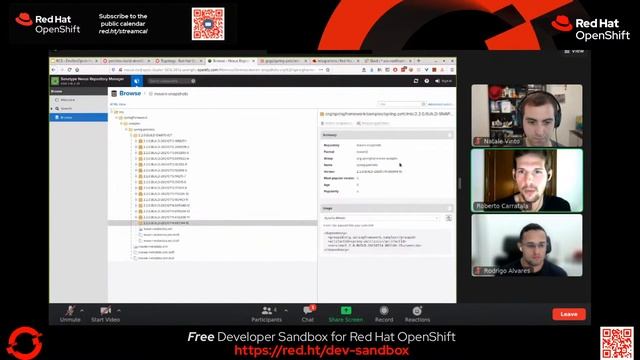Click Sign in on Nexus header
The image size is (640, 360).
tap(444, 81)
